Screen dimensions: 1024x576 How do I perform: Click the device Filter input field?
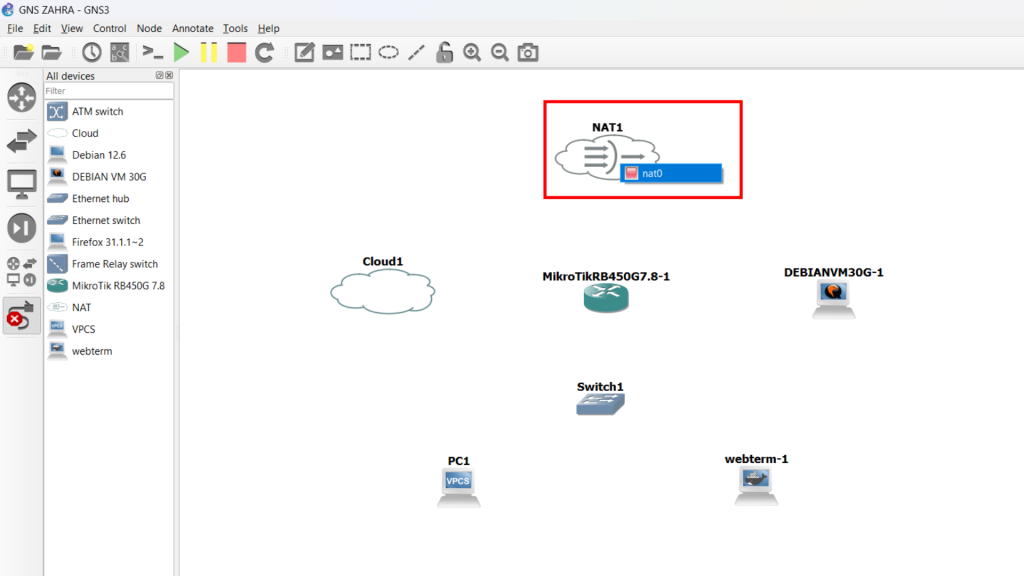tap(108, 91)
